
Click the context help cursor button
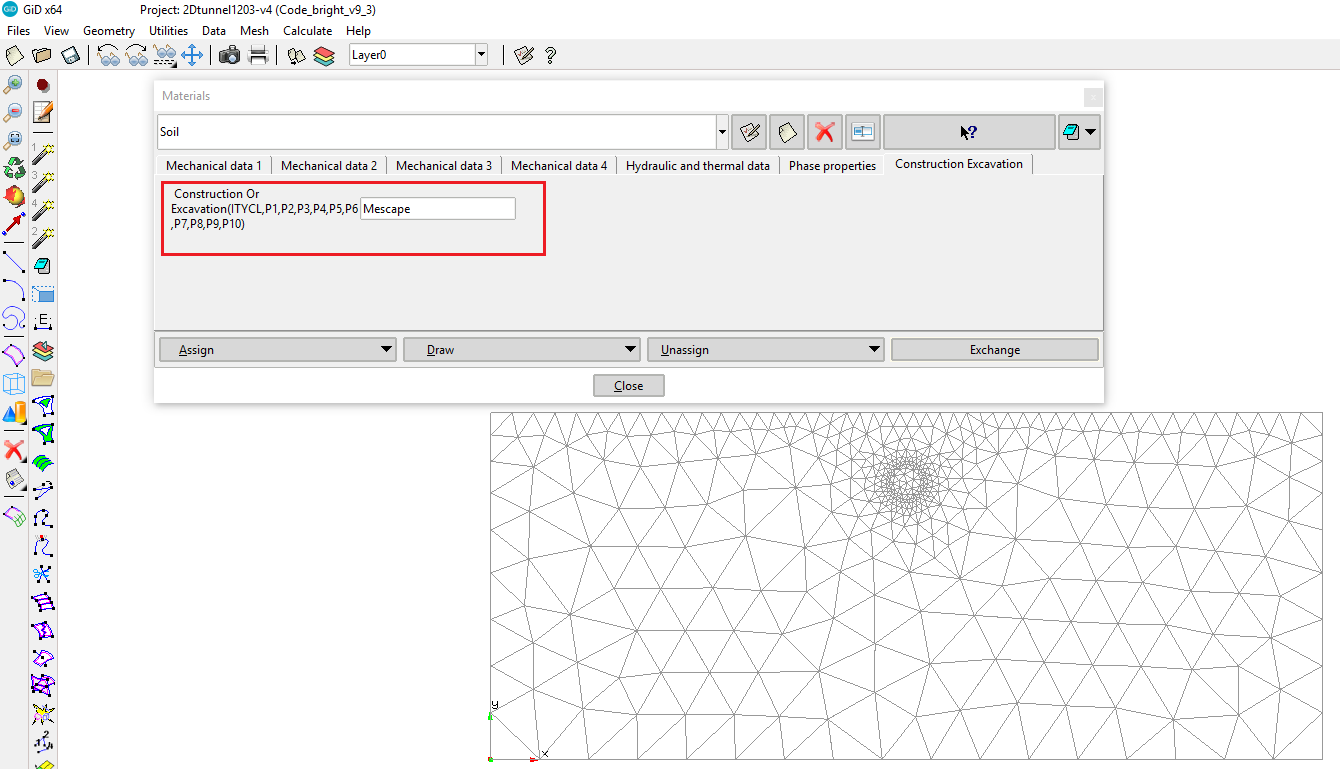click(968, 132)
